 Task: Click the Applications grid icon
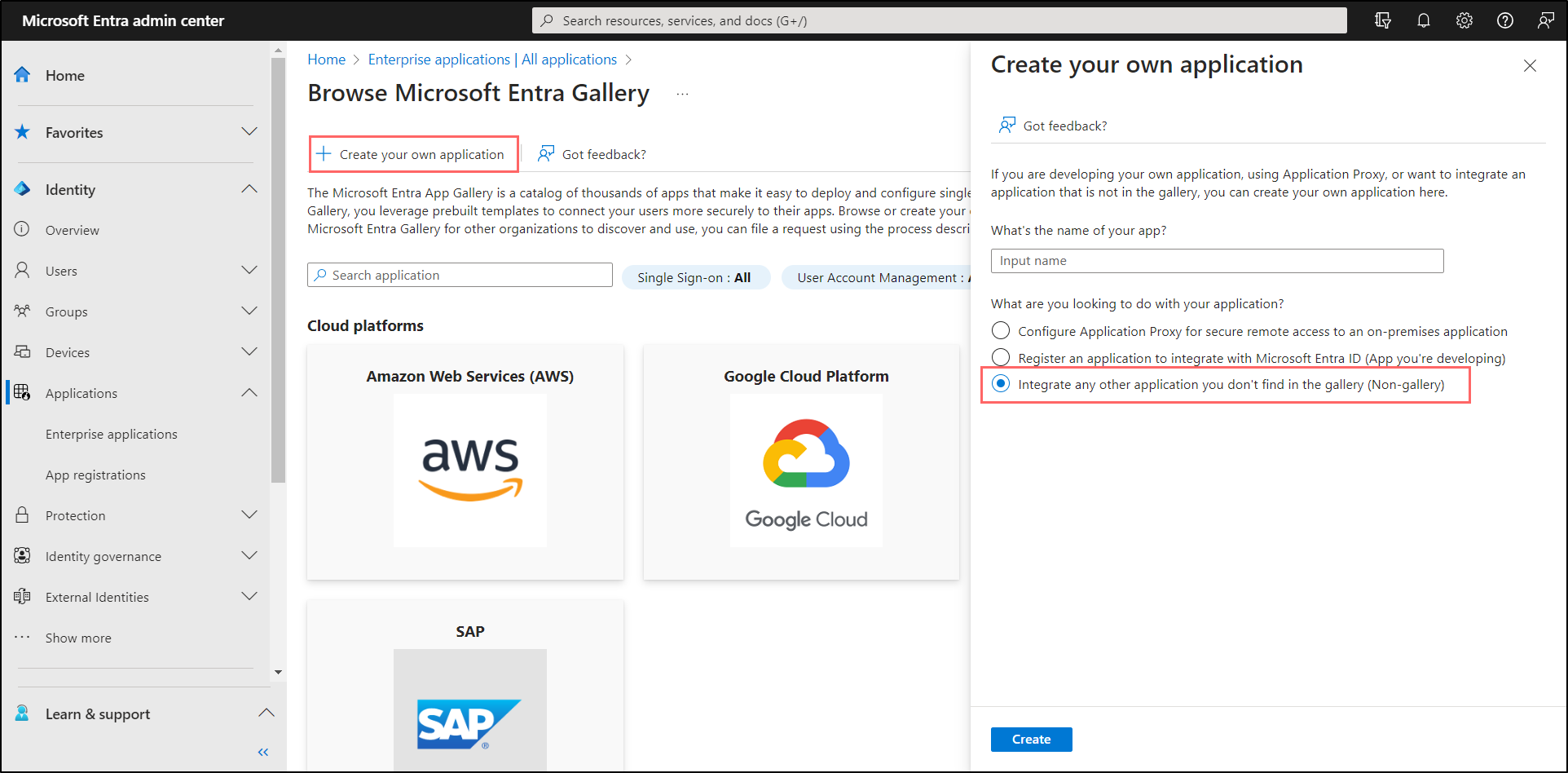22,392
